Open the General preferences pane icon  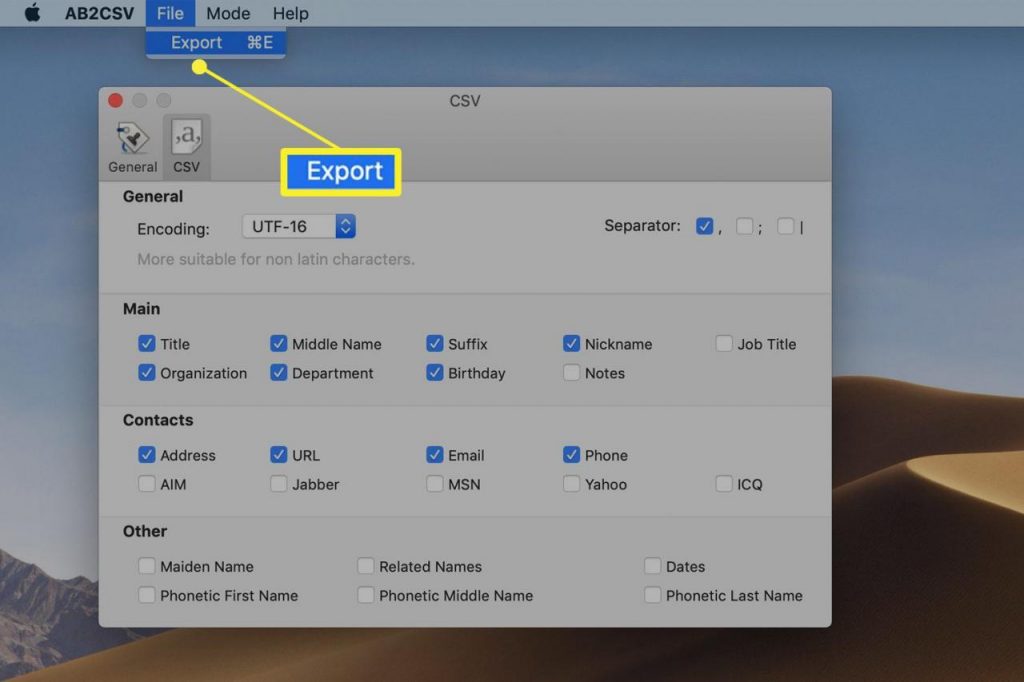click(133, 147)
